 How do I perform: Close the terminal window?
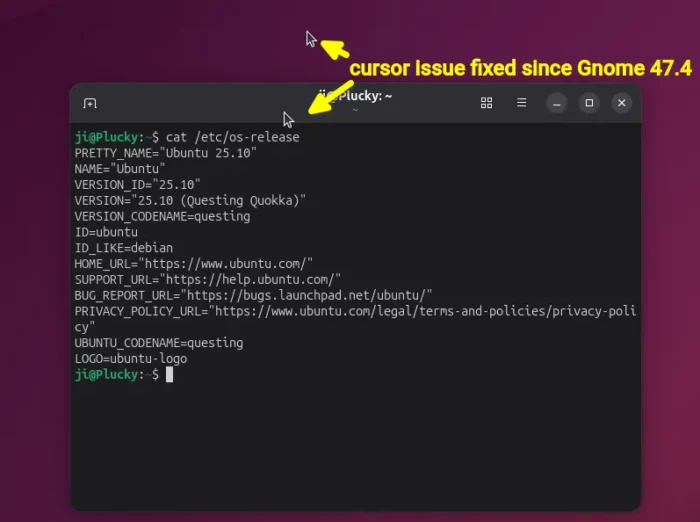coord(621,103)
